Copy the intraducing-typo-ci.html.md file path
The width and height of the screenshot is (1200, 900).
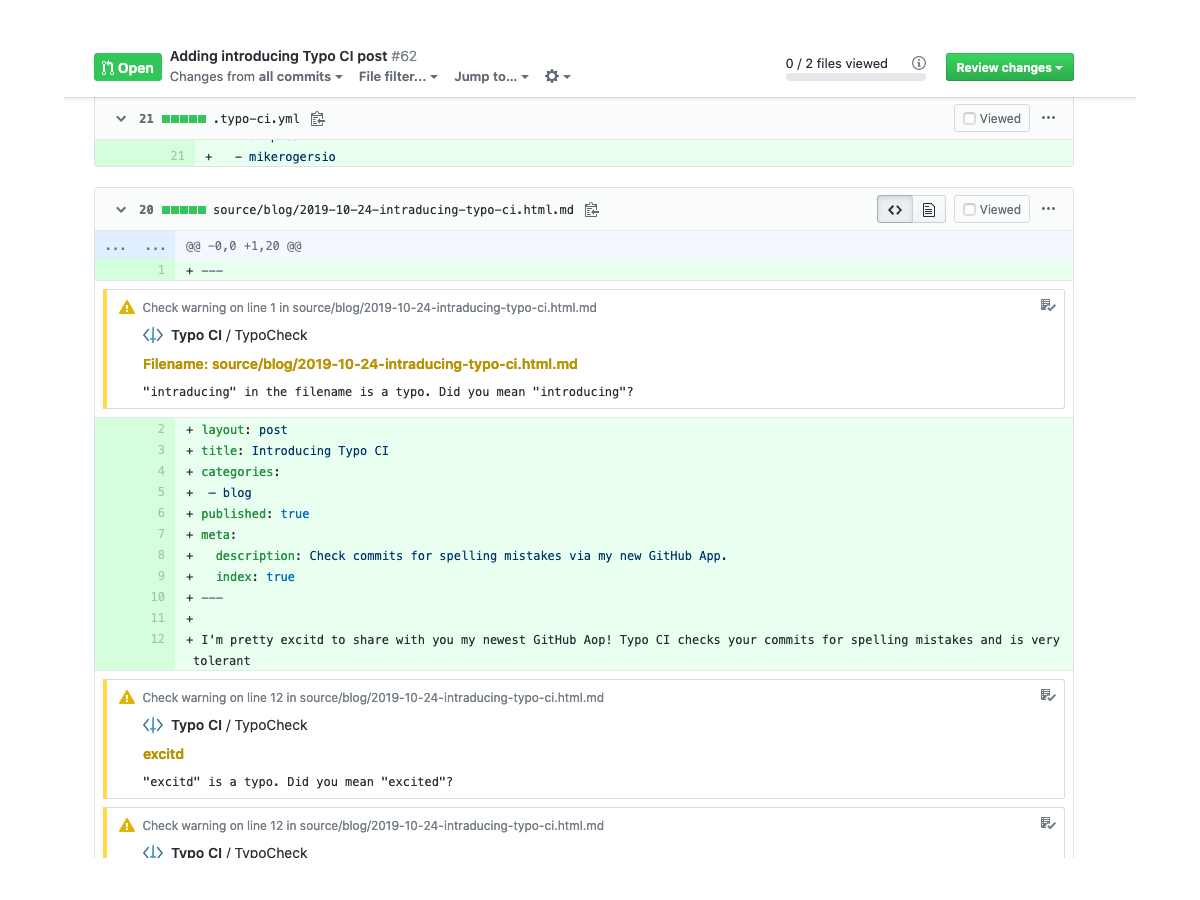(x=592, y=210)
